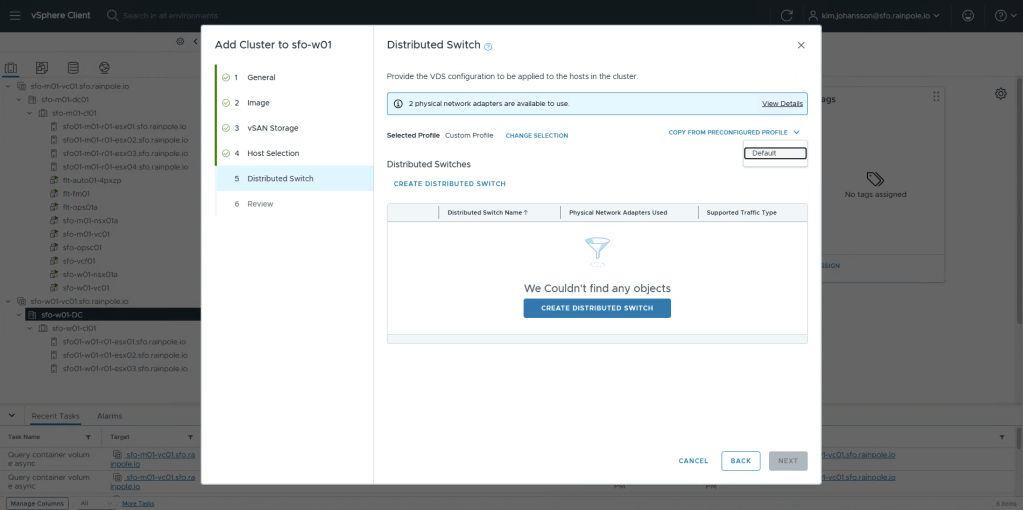
Task: Click the settings gear icon on right
Action: [x=1000, y=93]
